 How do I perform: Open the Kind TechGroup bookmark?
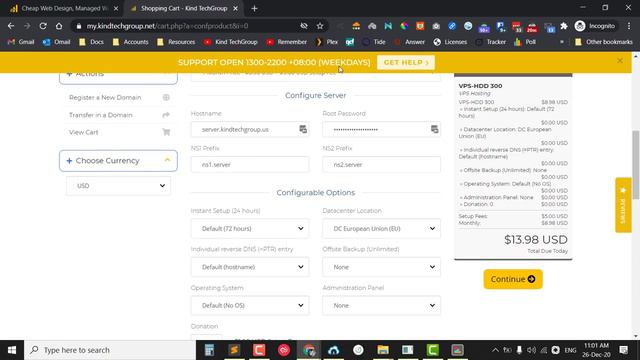[231, 42]
